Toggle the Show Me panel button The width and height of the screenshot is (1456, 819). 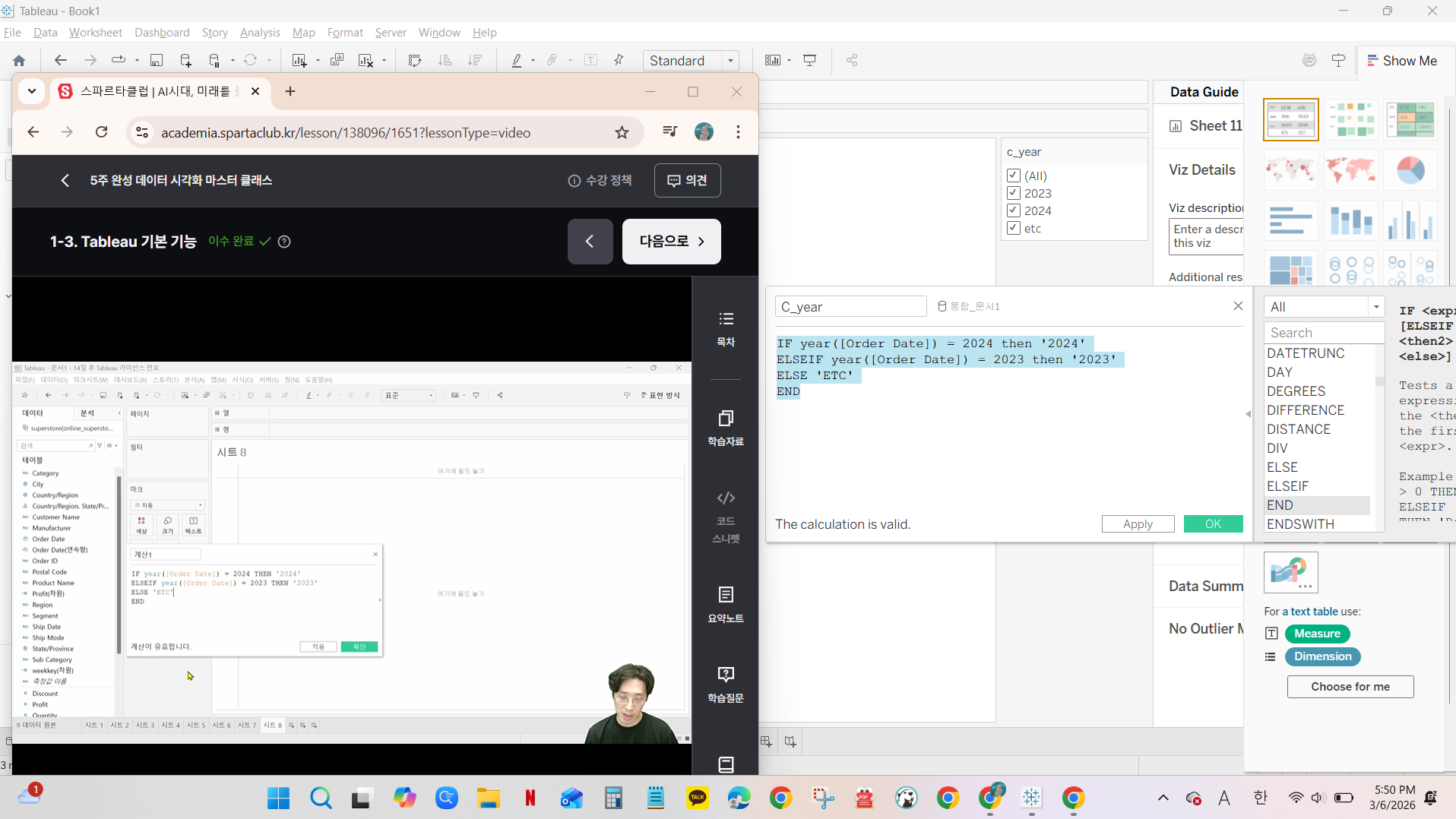[x=1402, y=61]
